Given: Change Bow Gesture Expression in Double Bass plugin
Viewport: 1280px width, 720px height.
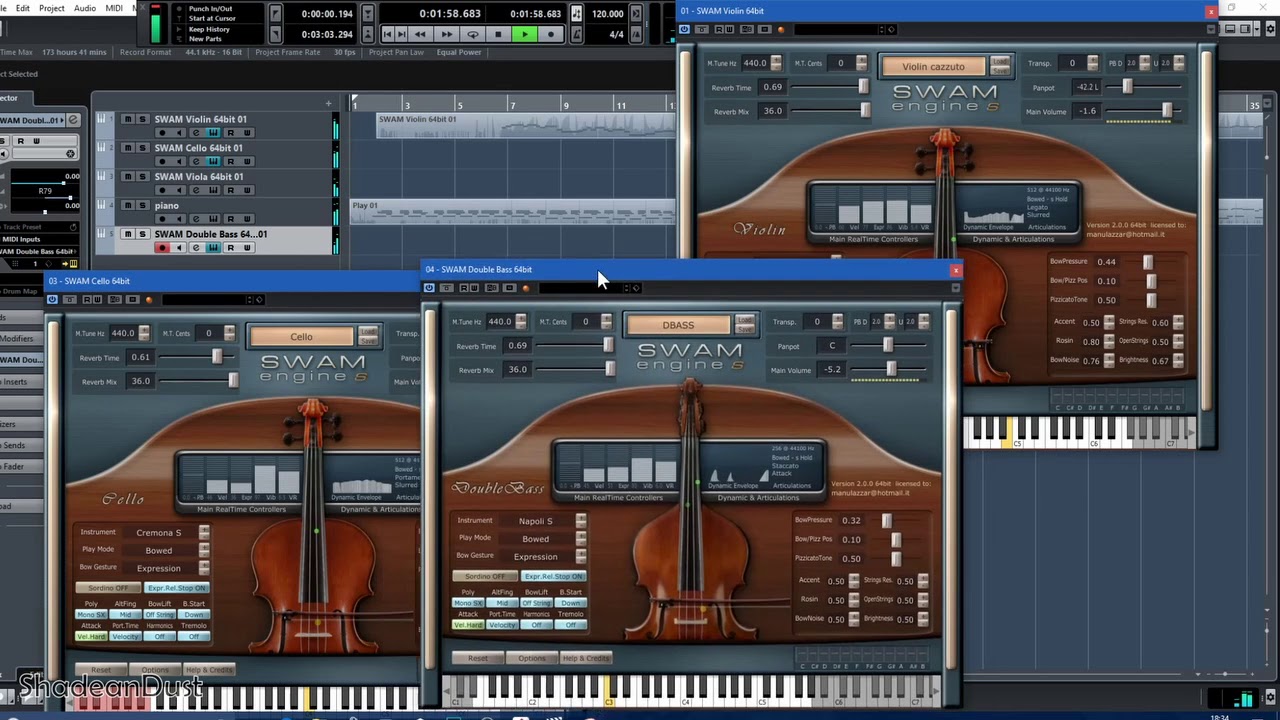Looking at the screenshot, I should point(535,557).
